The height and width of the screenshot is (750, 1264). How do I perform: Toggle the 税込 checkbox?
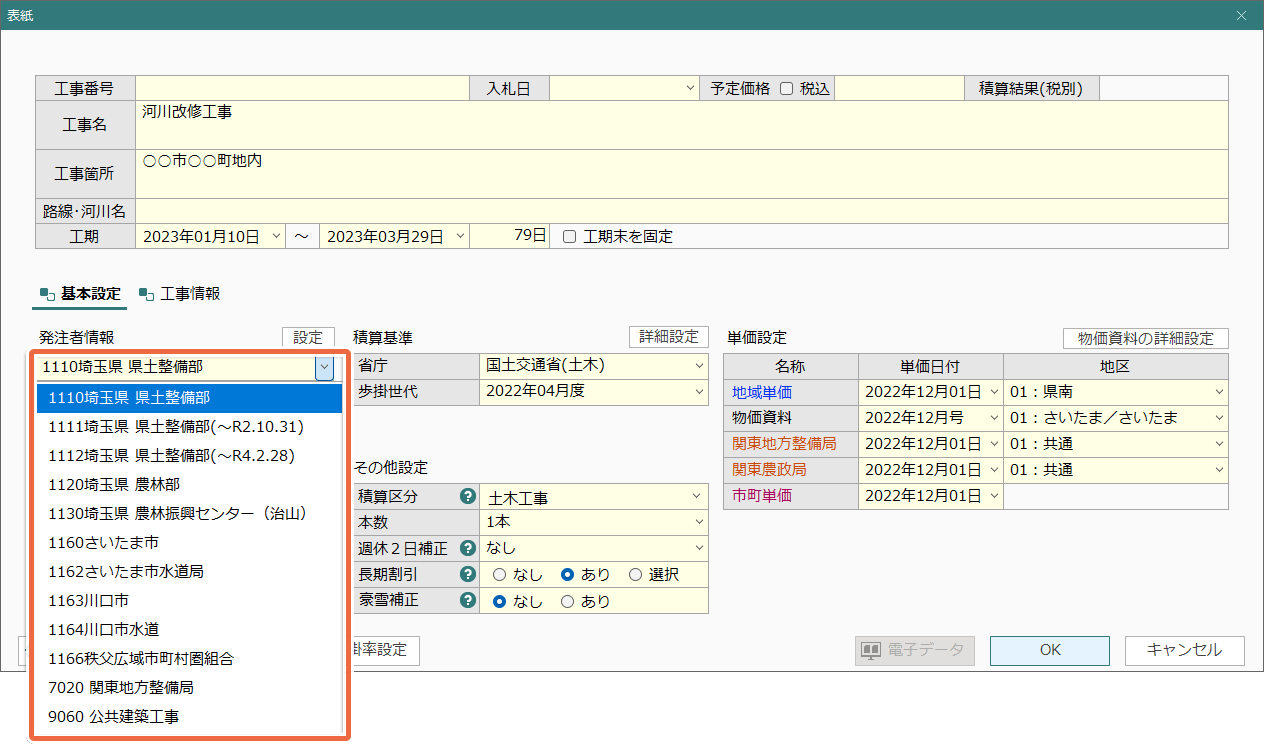786,88
